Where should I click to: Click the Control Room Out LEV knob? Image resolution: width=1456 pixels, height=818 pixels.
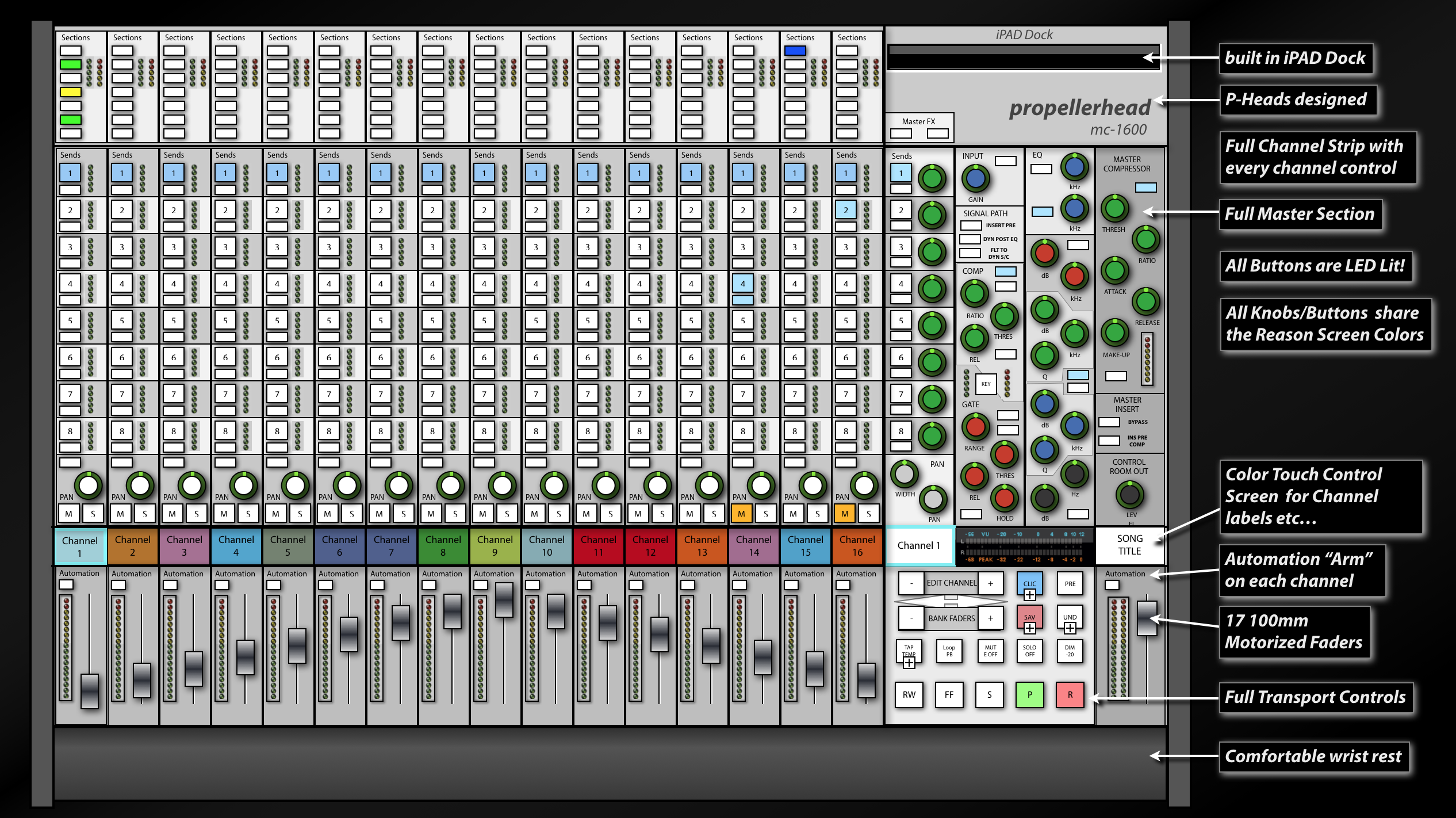[1129, 494]
